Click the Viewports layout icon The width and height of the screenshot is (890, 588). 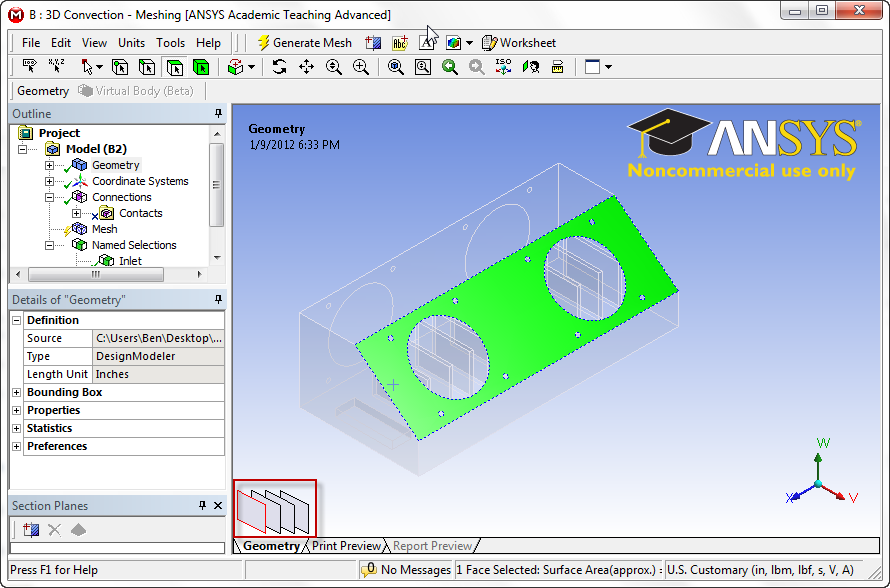(593, 66)
